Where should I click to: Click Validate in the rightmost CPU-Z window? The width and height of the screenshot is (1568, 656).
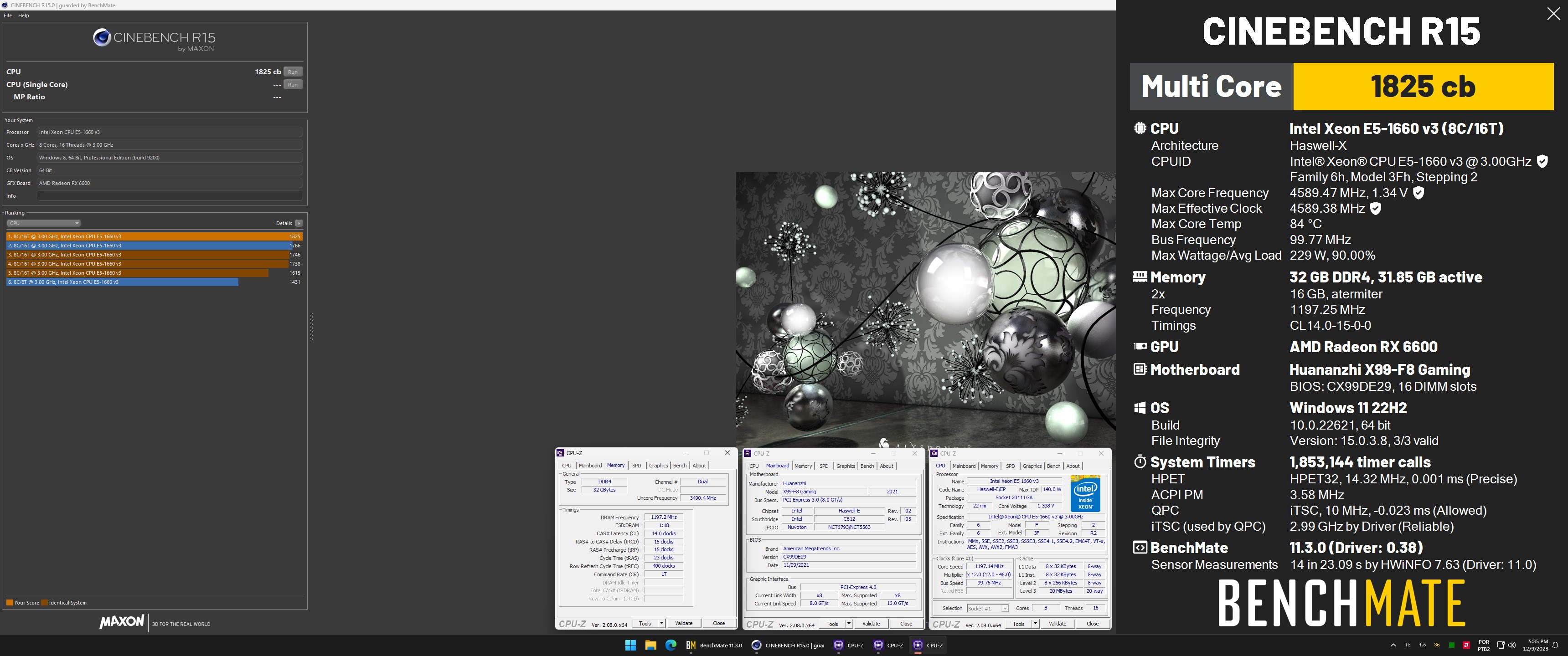pos(1057,624)
